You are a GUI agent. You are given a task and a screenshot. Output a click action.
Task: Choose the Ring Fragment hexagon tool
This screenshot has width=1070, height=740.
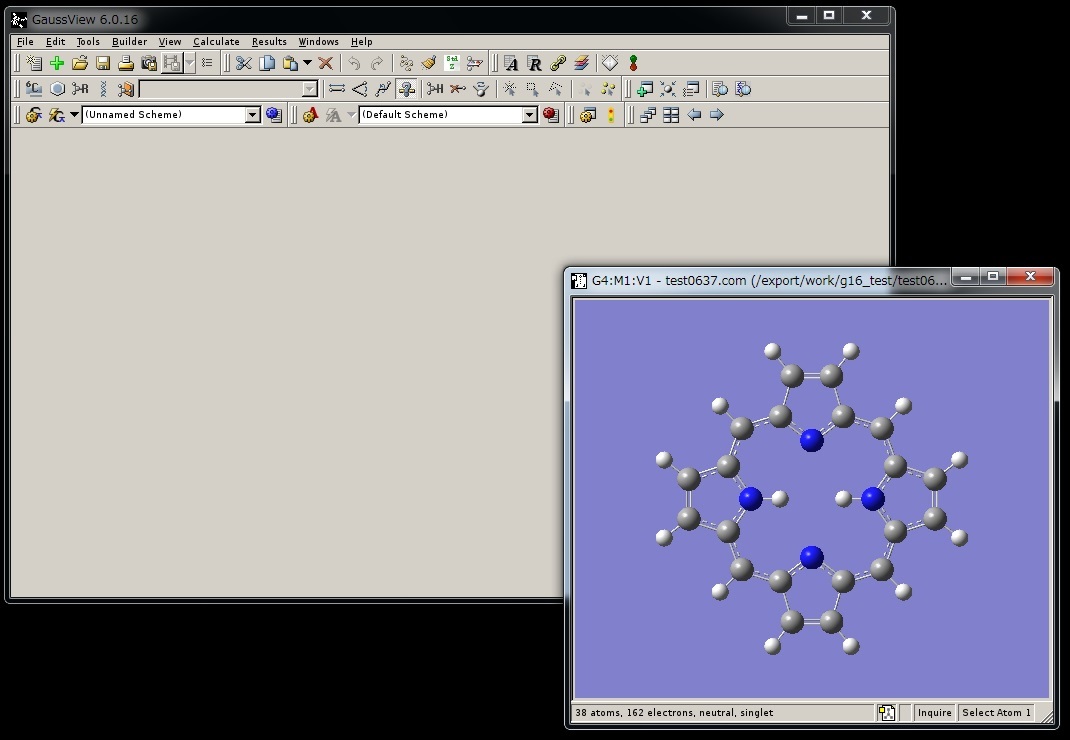pyautogui.click(x=57, y=89)
